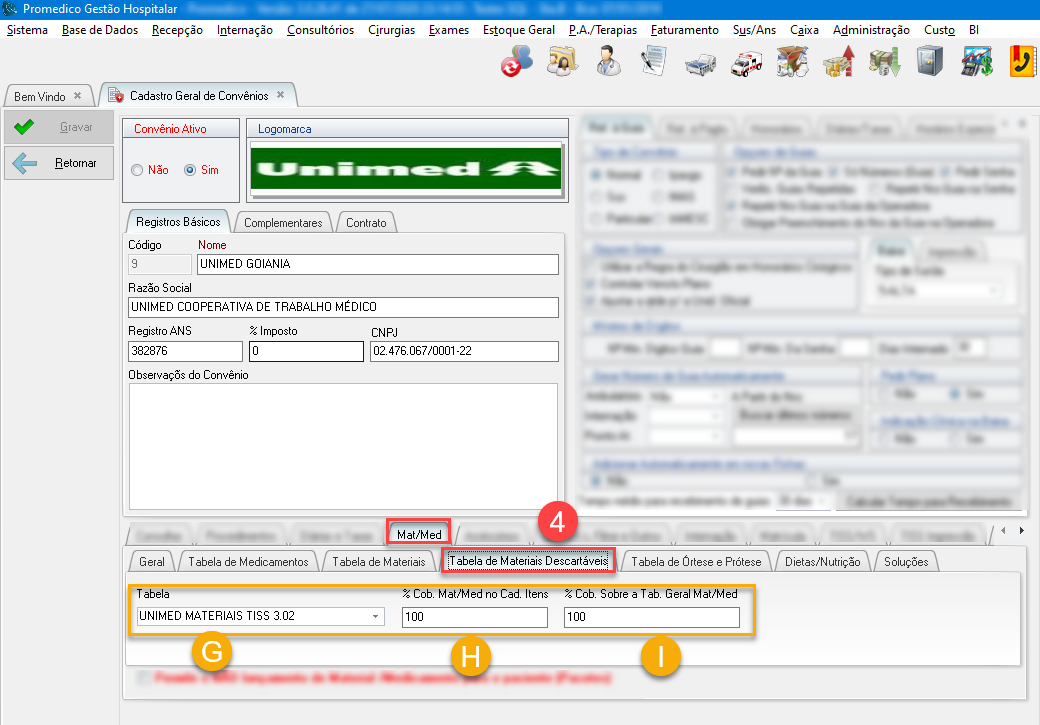Open the BI menu

pos(974,30)
